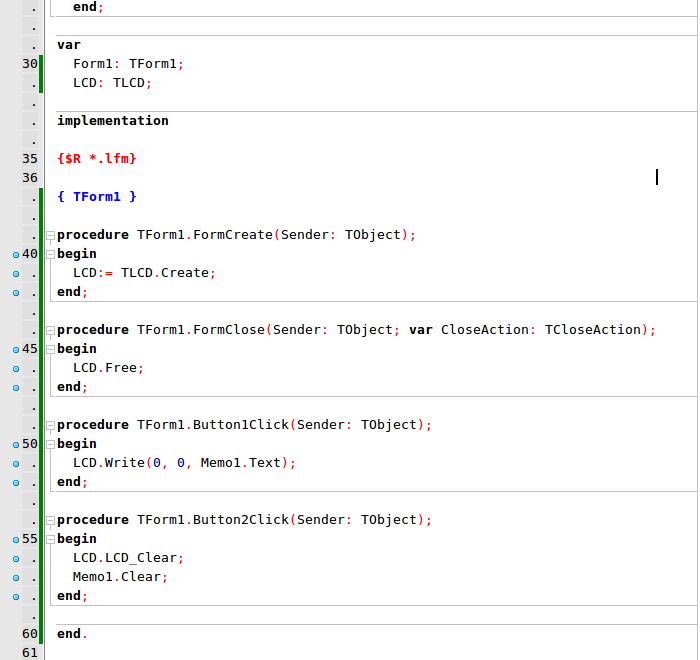The width and height of the screenshot is (700, 660).
Task: Click line number 60 in the gutter
Action: point(30,634)
